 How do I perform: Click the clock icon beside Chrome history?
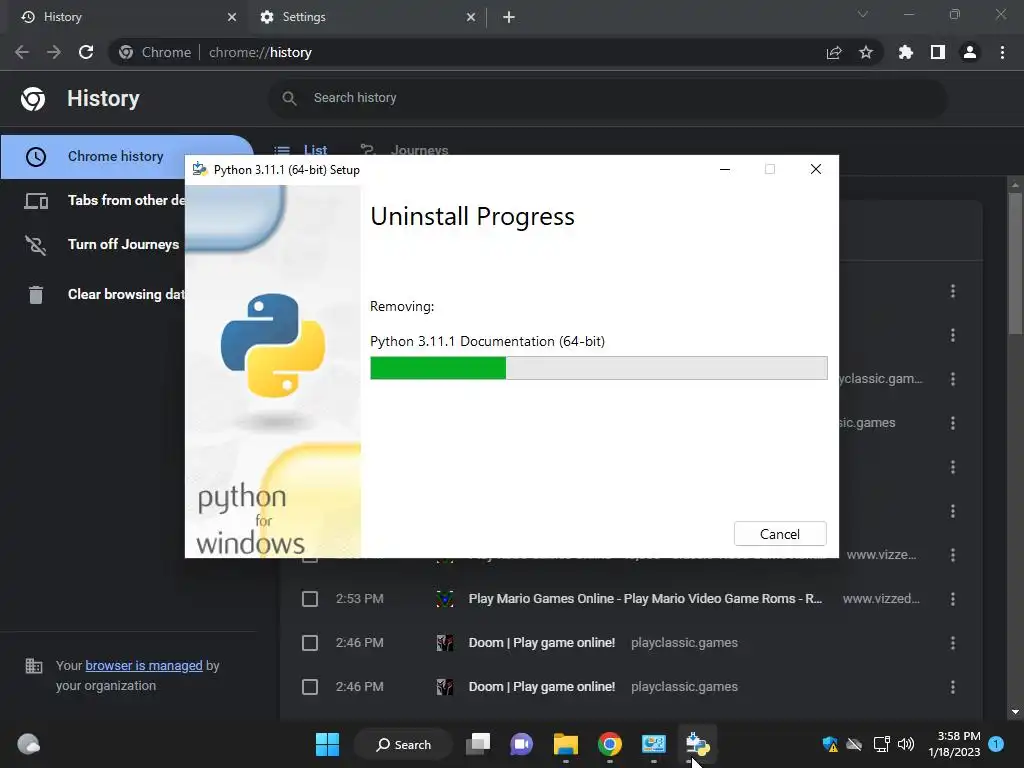36,157
